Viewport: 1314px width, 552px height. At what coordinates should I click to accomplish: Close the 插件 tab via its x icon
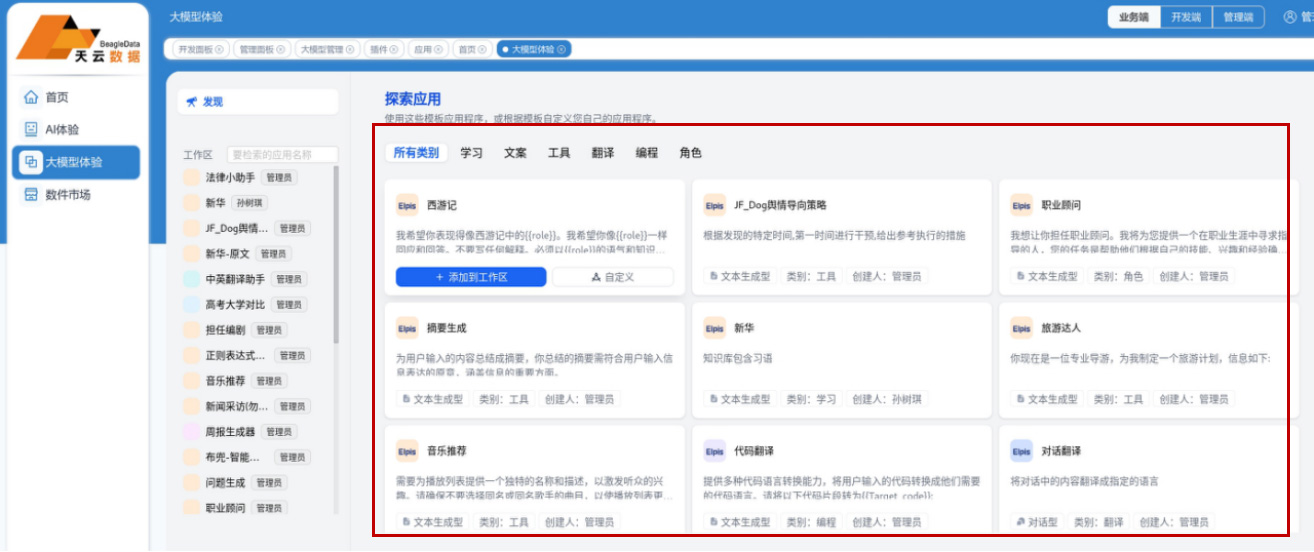click(x=395, y=49)
